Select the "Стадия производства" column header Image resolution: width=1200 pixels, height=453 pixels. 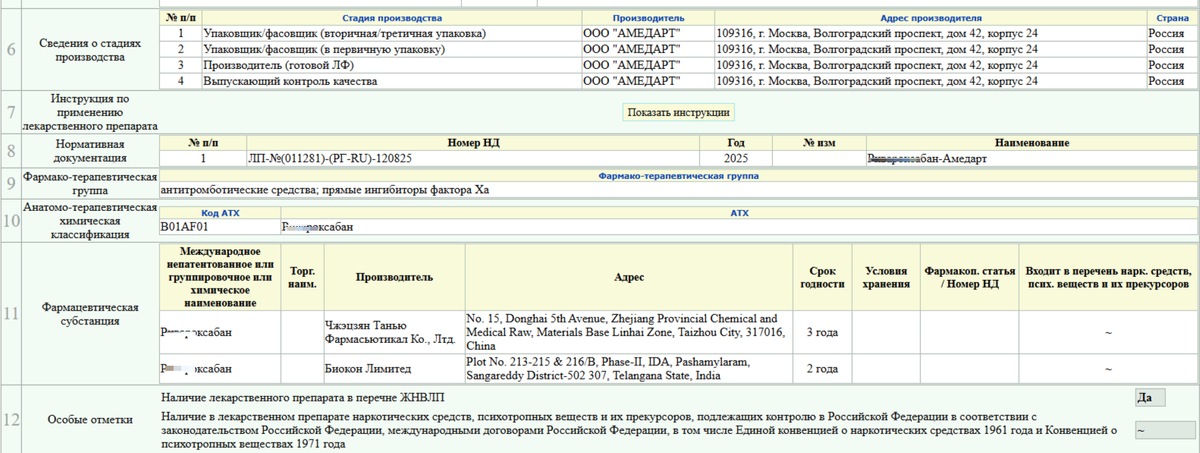coord(391,18)
